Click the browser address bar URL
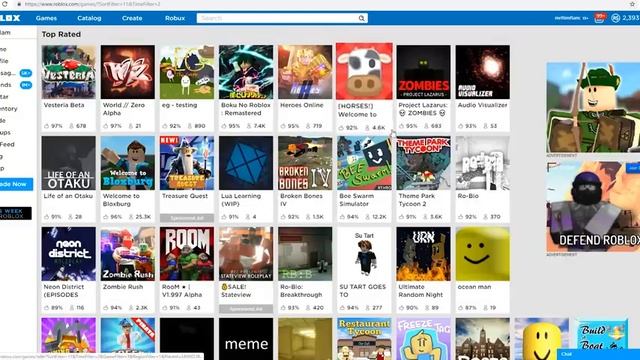This screenshot has width=640, height=360. (x=93, y=4)
